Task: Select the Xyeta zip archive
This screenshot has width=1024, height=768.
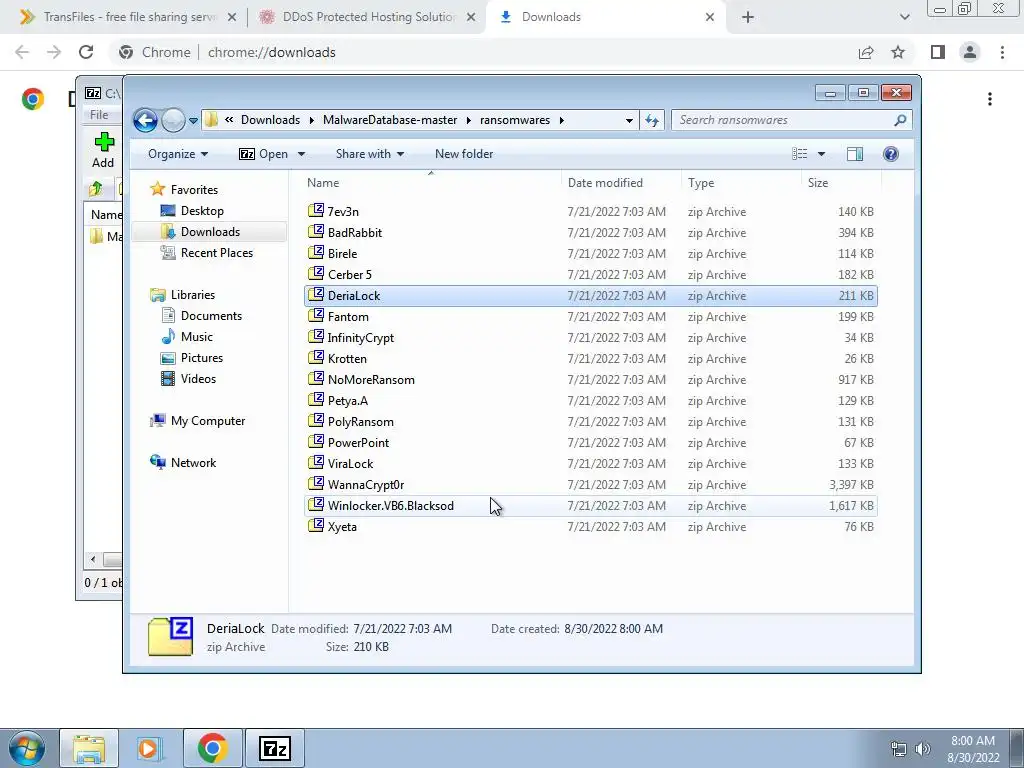Action: (x=590, y=526)
